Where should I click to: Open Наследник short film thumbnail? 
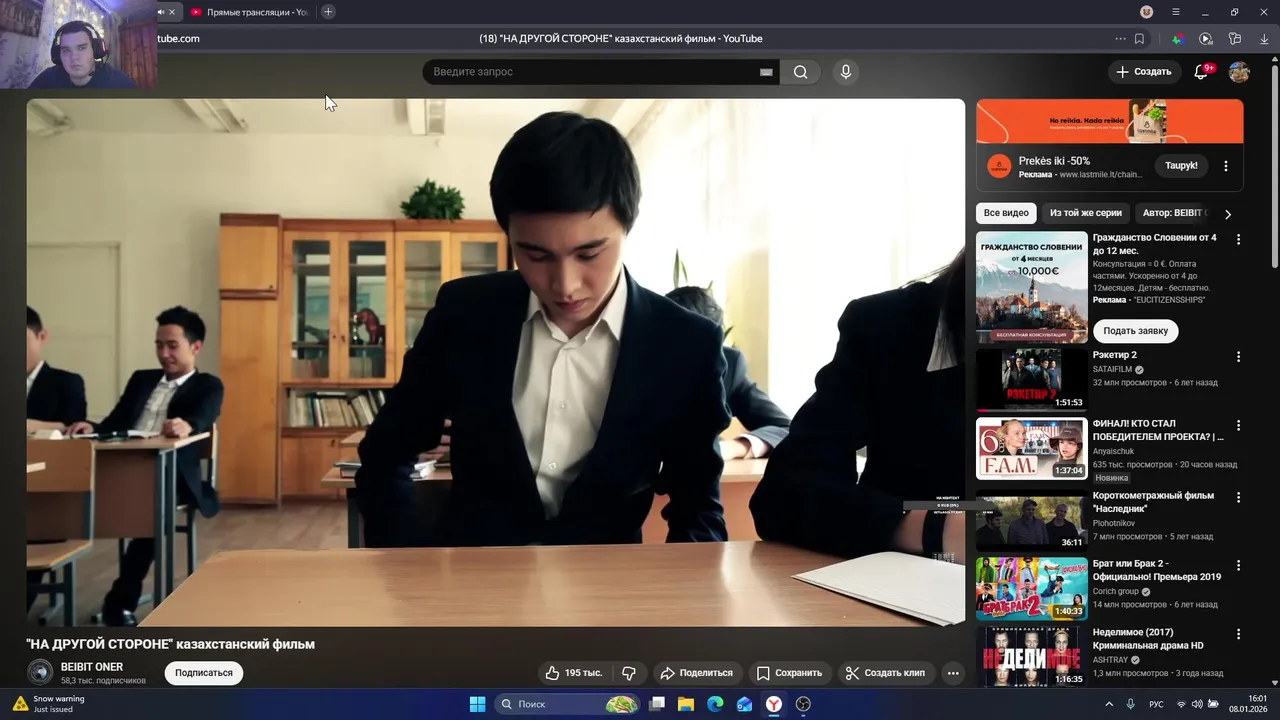click(1031, 521)
